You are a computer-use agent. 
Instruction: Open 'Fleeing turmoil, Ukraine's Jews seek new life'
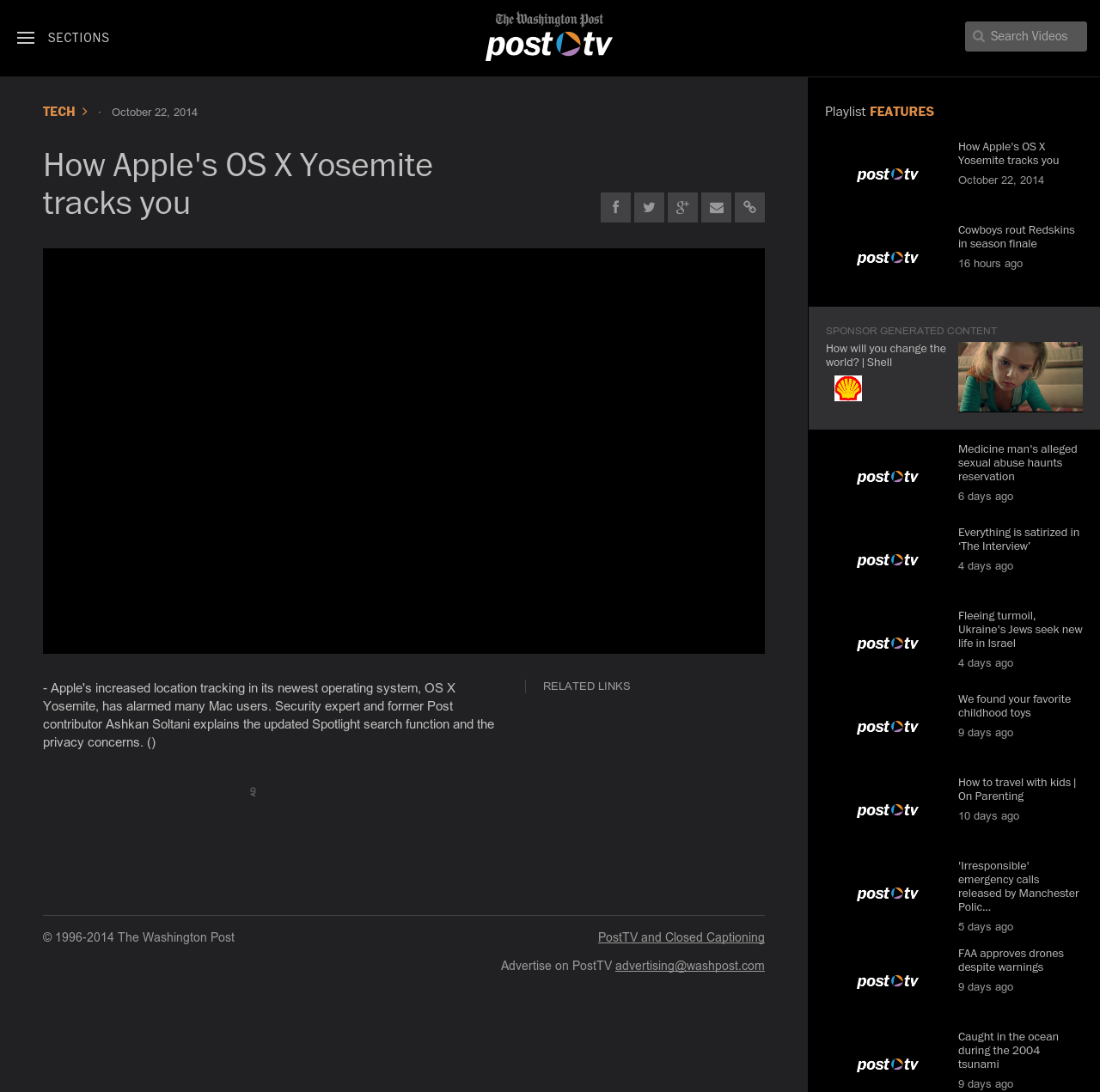click(x=1021, y=630)
